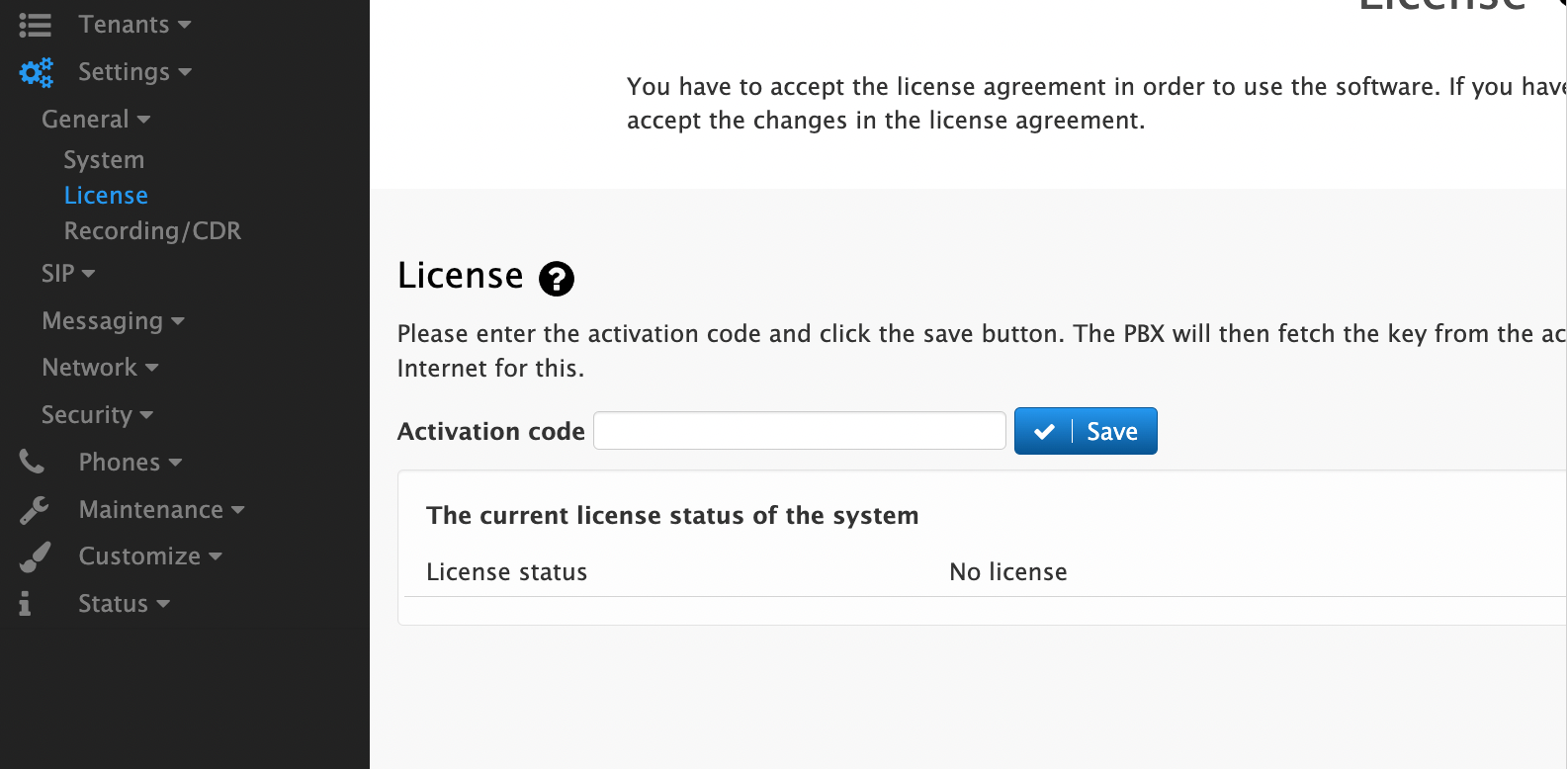Focus the Activation code field
This screenshot has height=769, width=1568.
800,431
